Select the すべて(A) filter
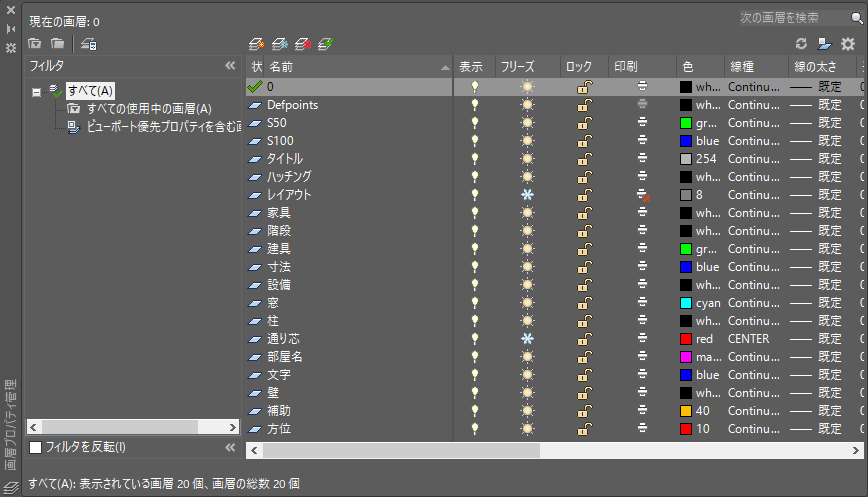The height and width of the screenshot is (497, 868). pyautogui.click(x=90, y=91)
